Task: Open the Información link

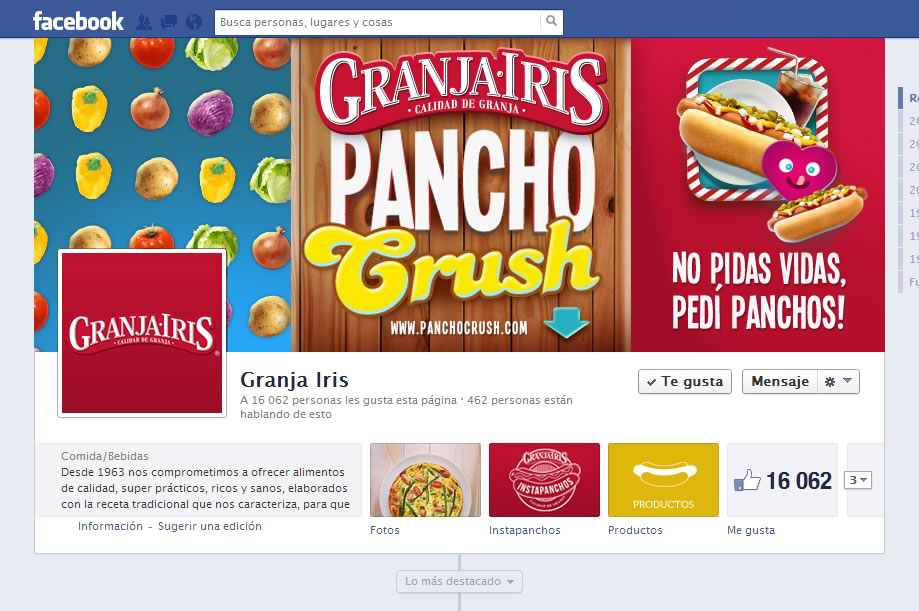Action: pos(110,526)
